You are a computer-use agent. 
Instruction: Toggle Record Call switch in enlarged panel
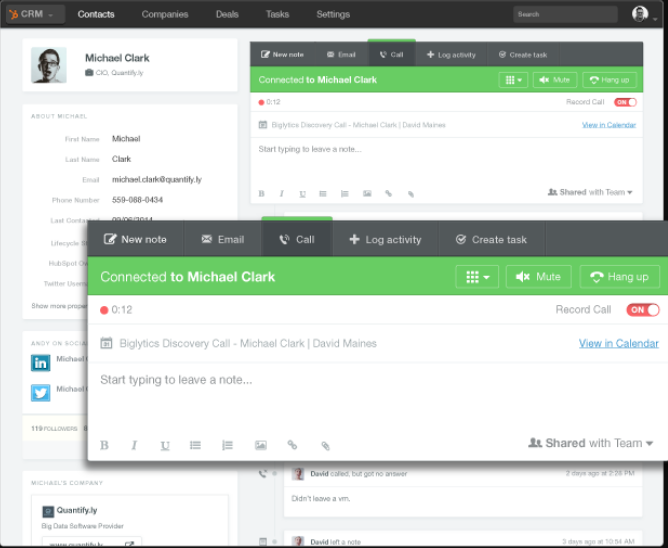point(643,310)
